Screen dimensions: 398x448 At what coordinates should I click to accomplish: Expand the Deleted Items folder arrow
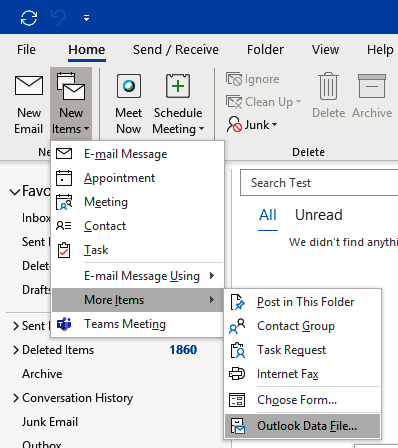coord(16,350)
